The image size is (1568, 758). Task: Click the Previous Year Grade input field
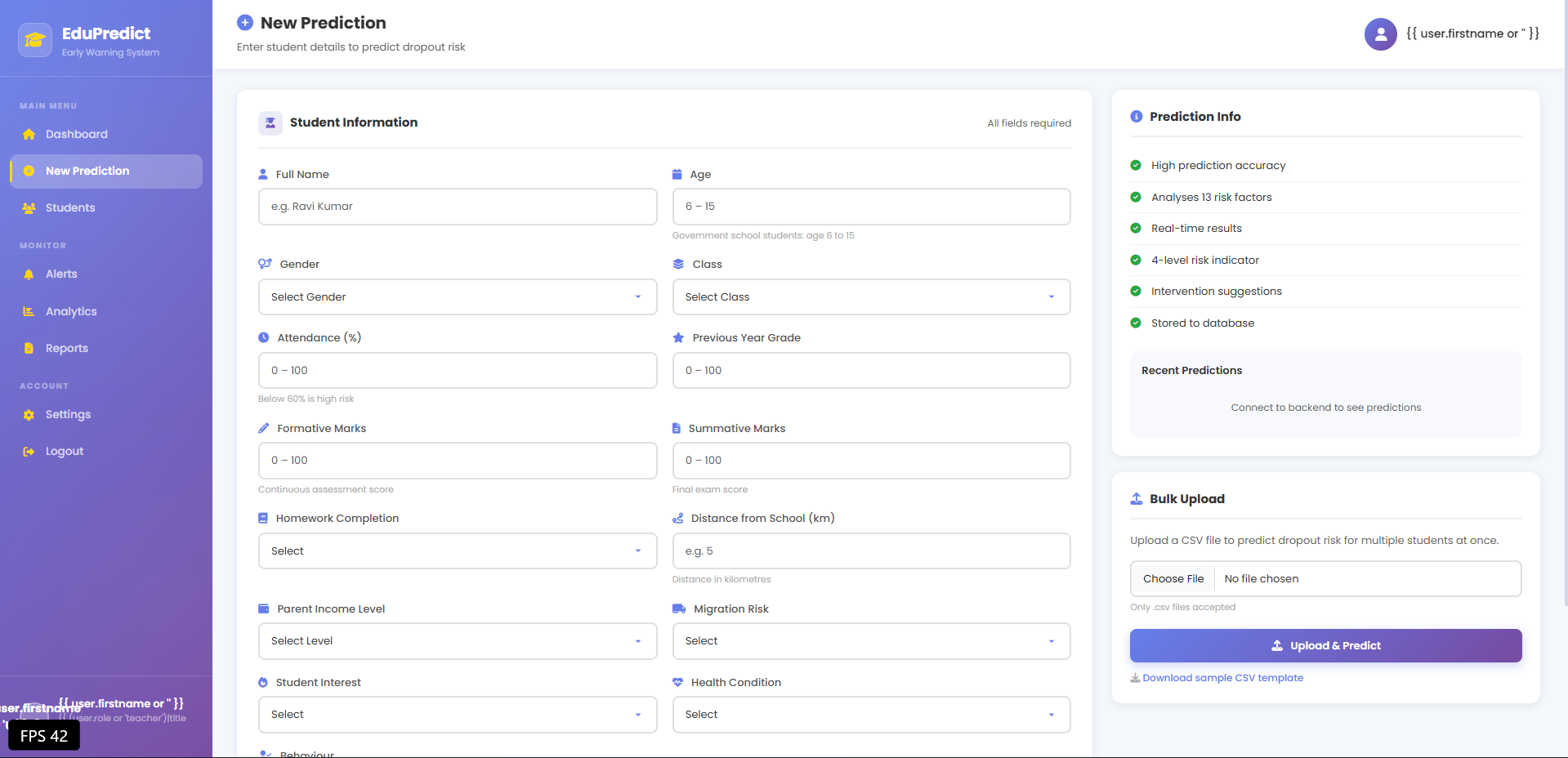pos(871,371)
